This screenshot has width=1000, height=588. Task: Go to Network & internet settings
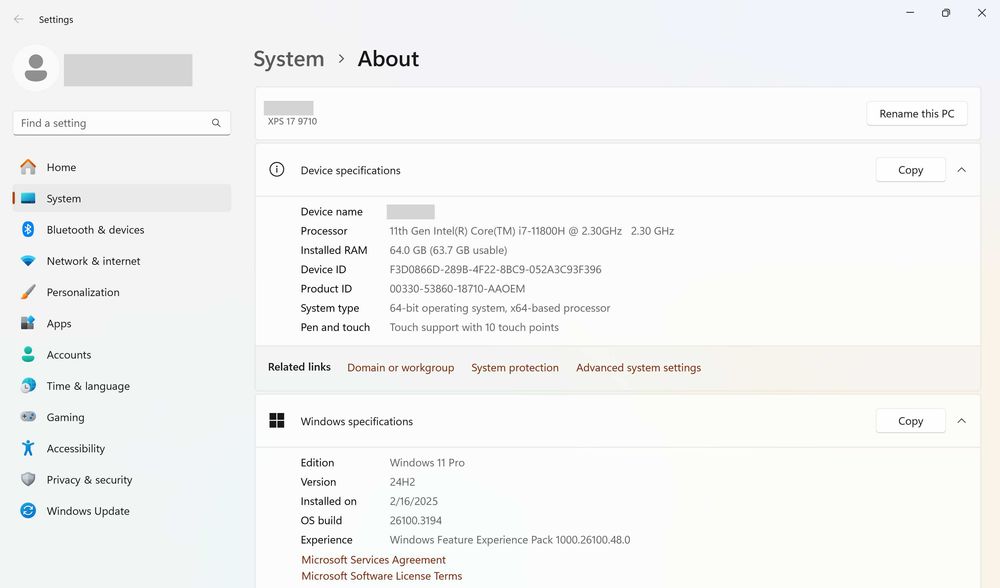point(122,261)
